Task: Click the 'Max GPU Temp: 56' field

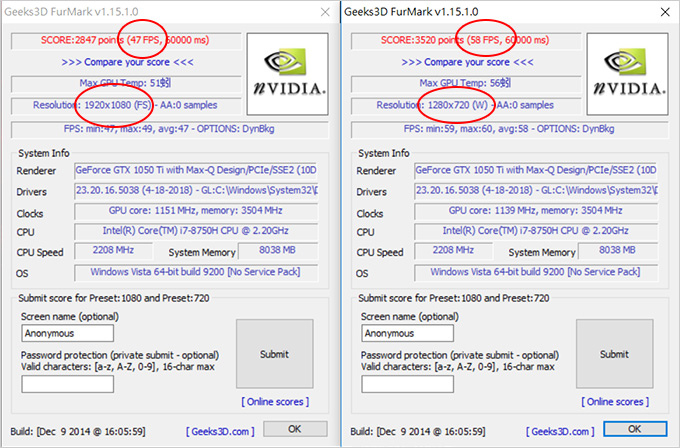Action: click(x=466, y=84)
